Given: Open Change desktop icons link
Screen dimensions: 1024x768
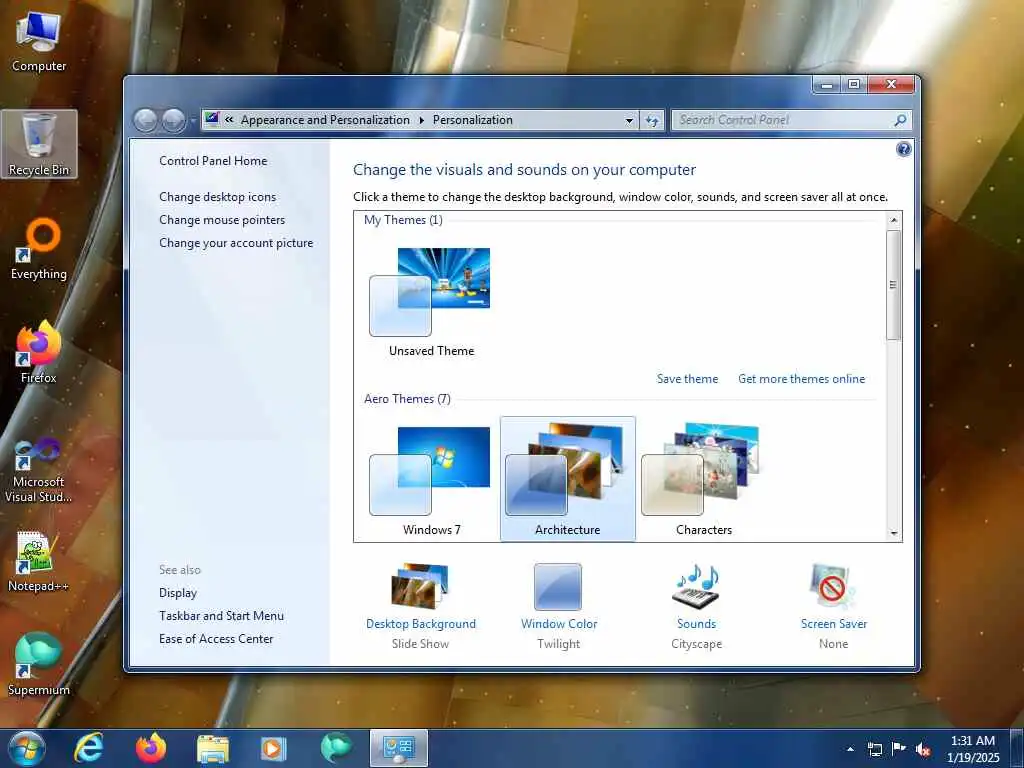Looking at the screenshot, I should coord(217,197).
